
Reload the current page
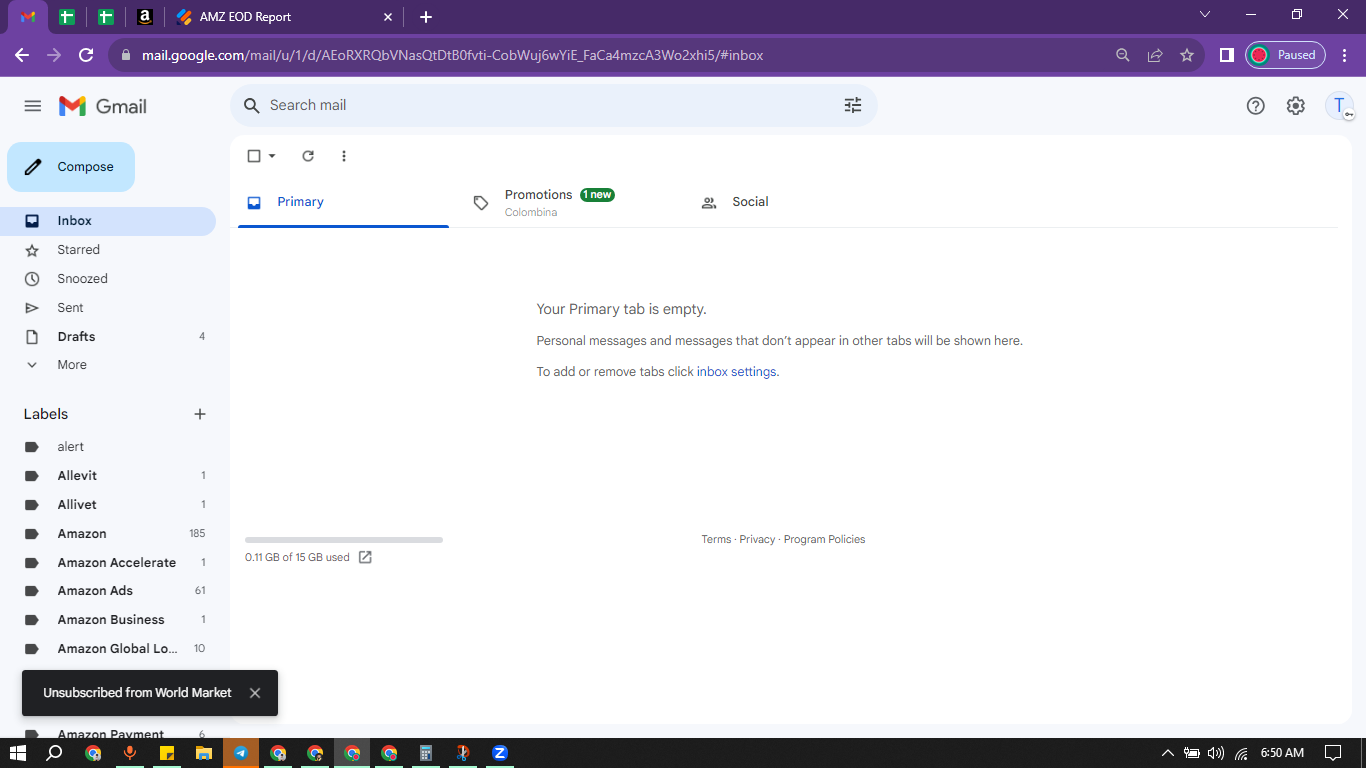click(86, 55)
